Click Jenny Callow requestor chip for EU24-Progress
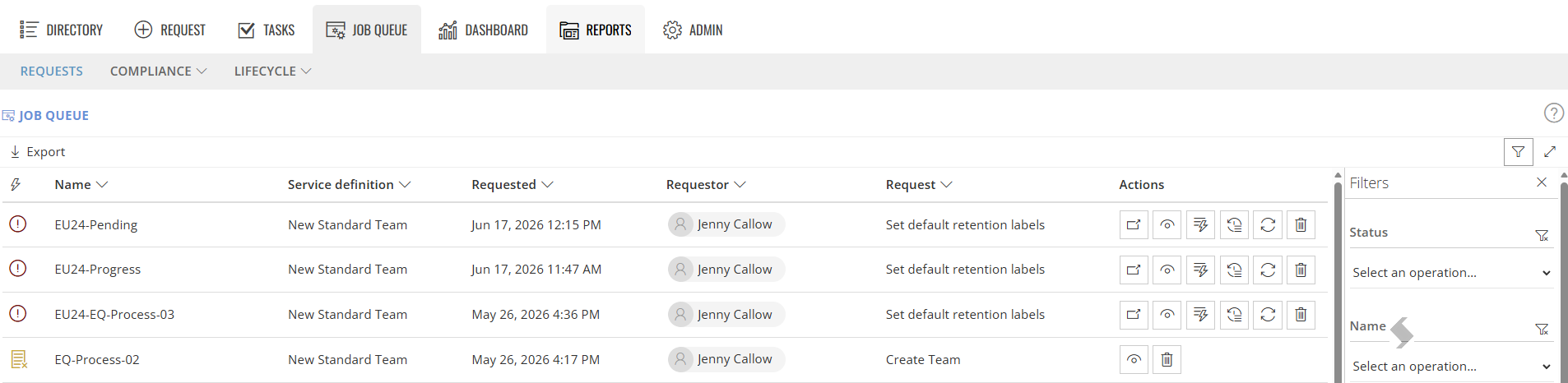The height and width of the screenshot is (383, 1568). point(726,270)
